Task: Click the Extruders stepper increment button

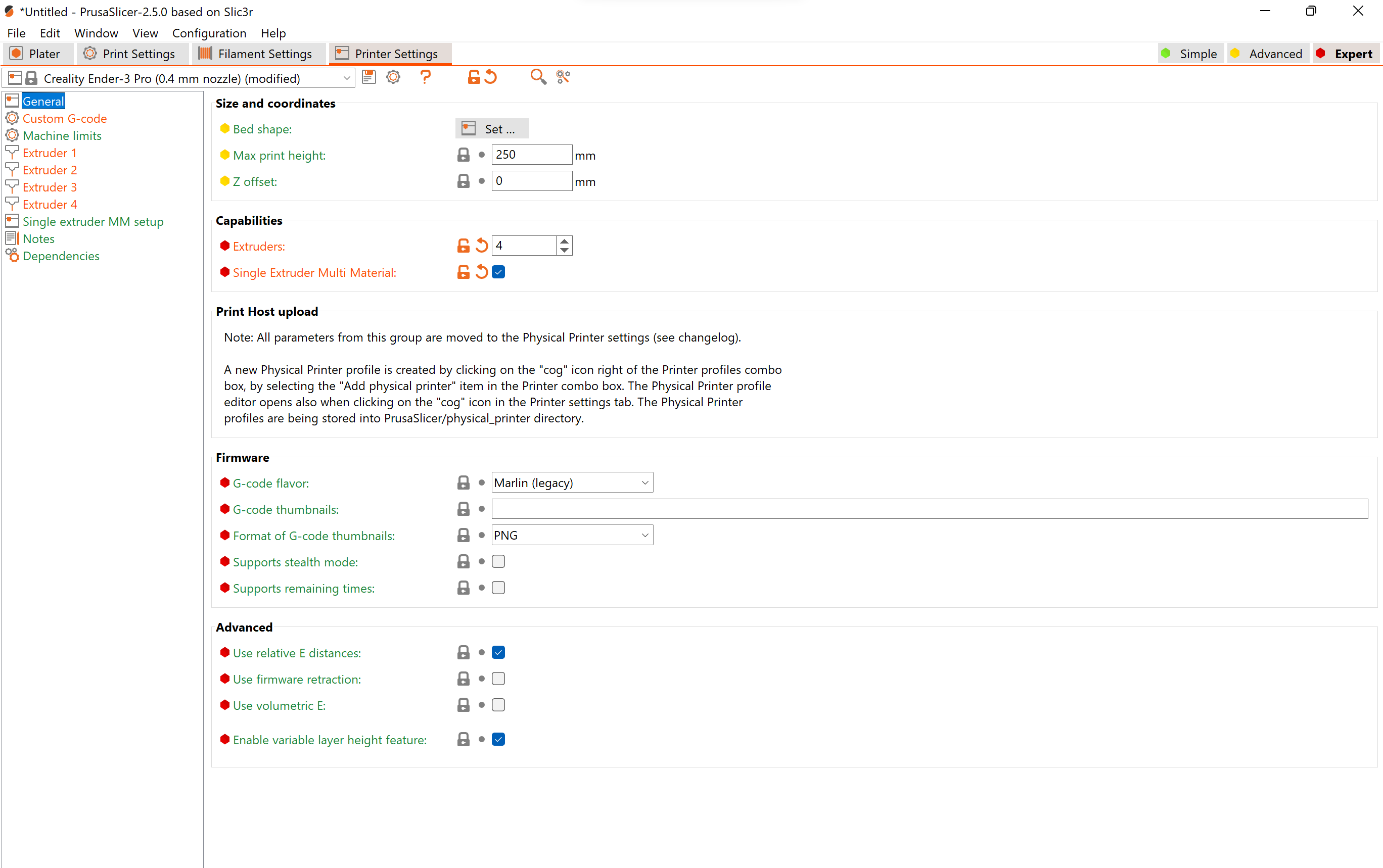Action: pos(565,241)
